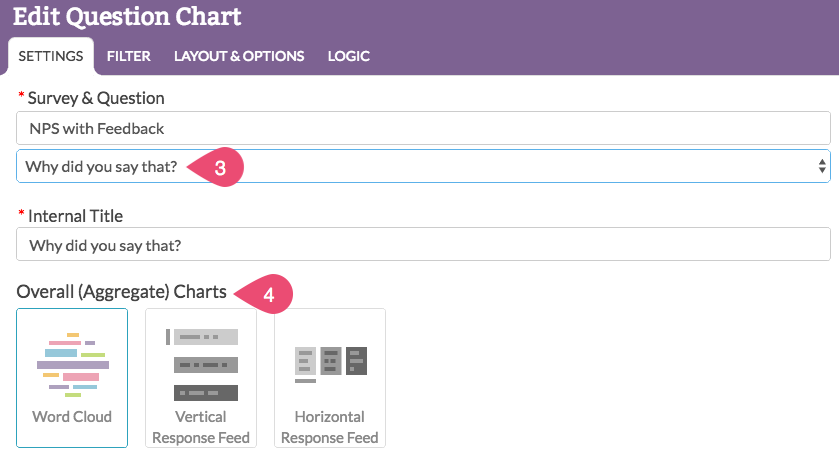Pick the Horizontal Response Feed chart icon
The image size is (839, 471).
pos(330,361)
